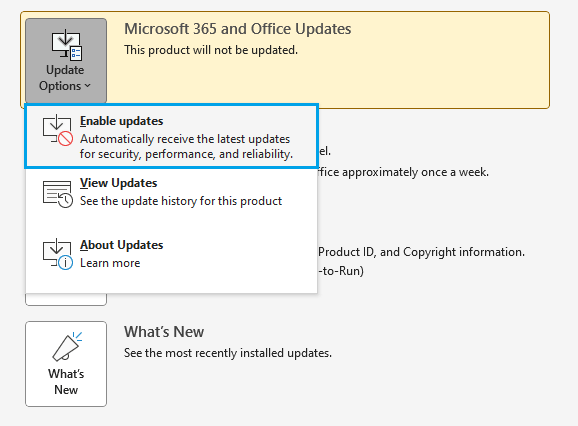Click the Enable updates blocked-download icon

point(58,130)
